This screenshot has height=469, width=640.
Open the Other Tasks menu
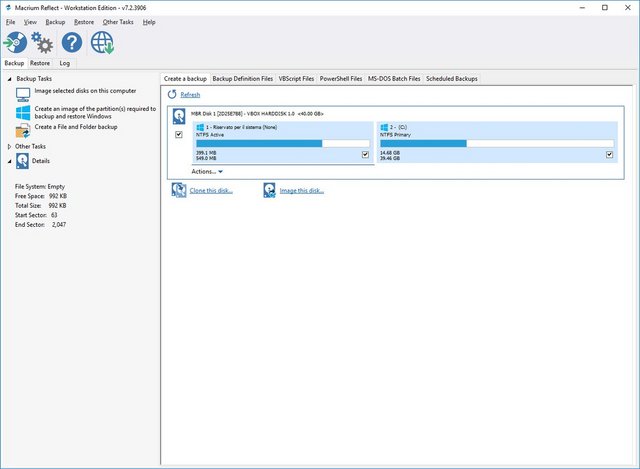118,22
